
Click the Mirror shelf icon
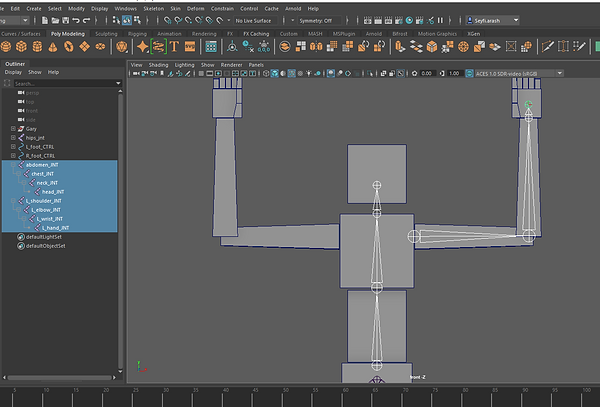(x=316, y=47)
